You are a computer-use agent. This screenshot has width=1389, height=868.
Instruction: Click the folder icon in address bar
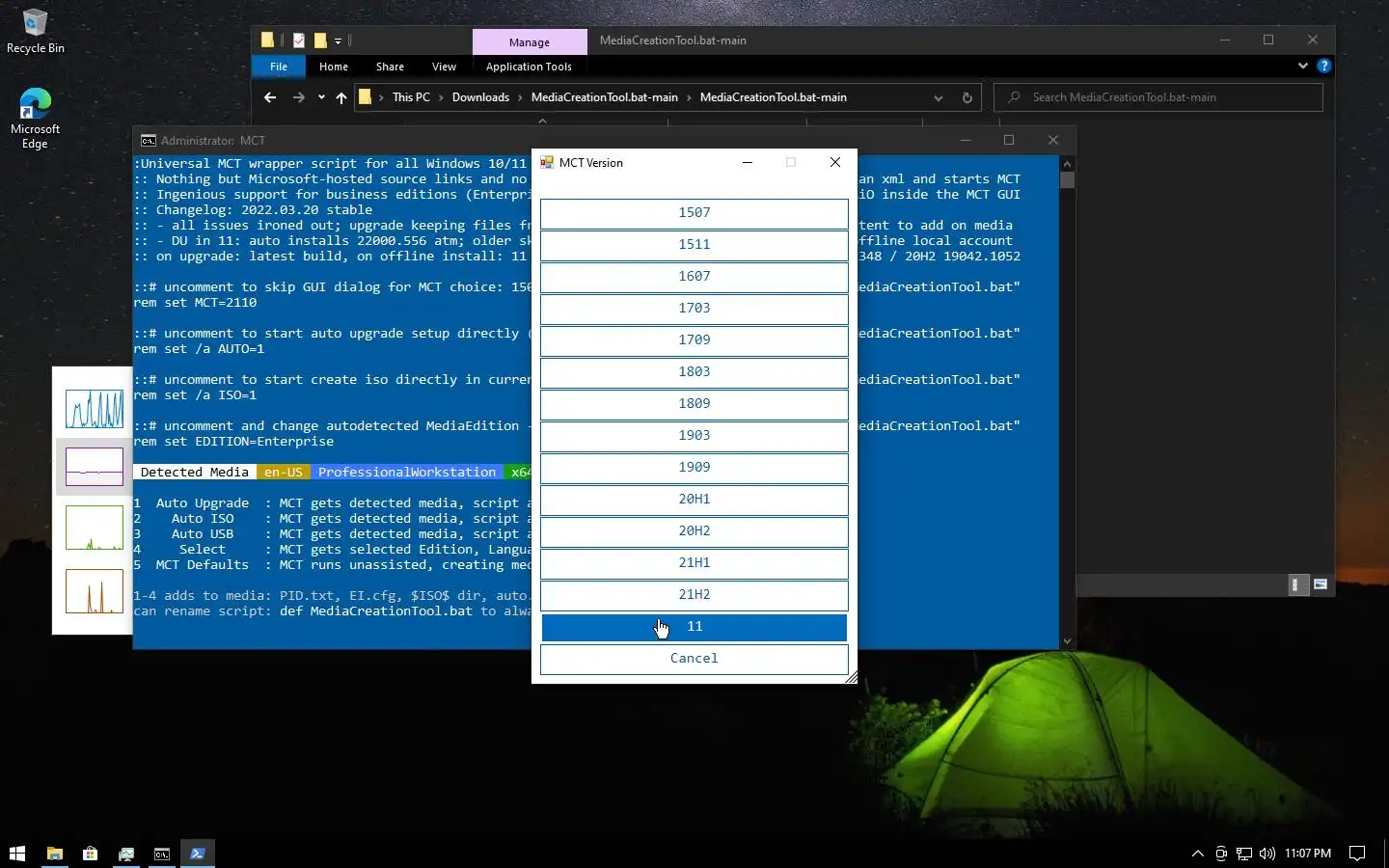click(x=366, y=97)
